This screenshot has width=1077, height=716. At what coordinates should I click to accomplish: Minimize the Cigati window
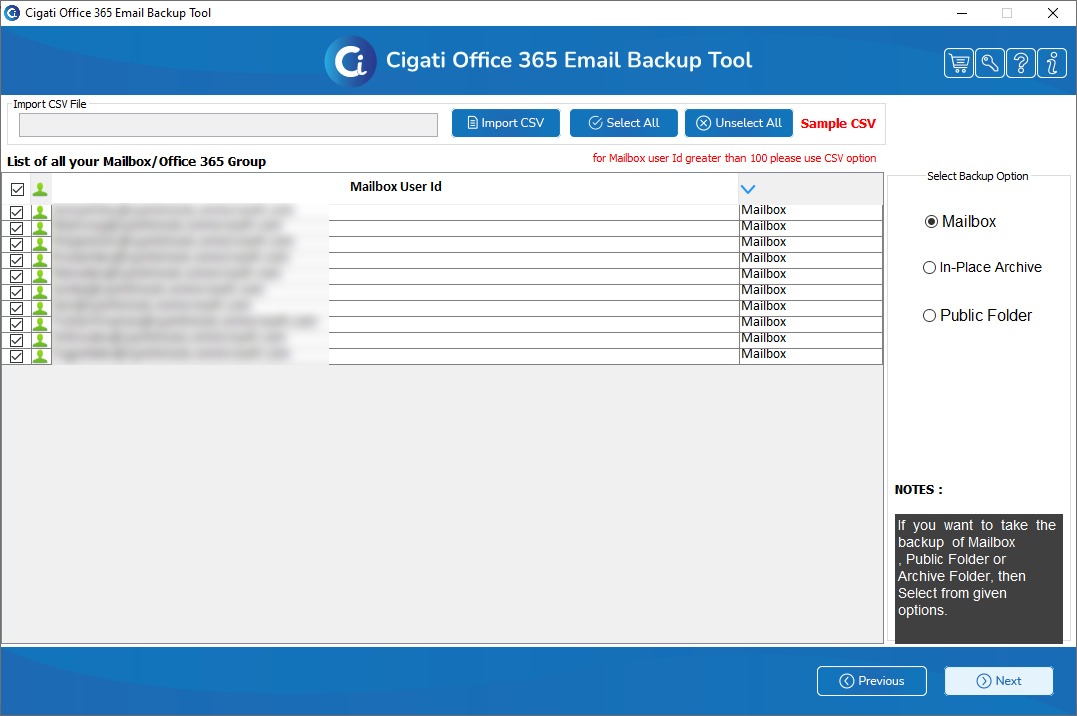coord(962,13)
